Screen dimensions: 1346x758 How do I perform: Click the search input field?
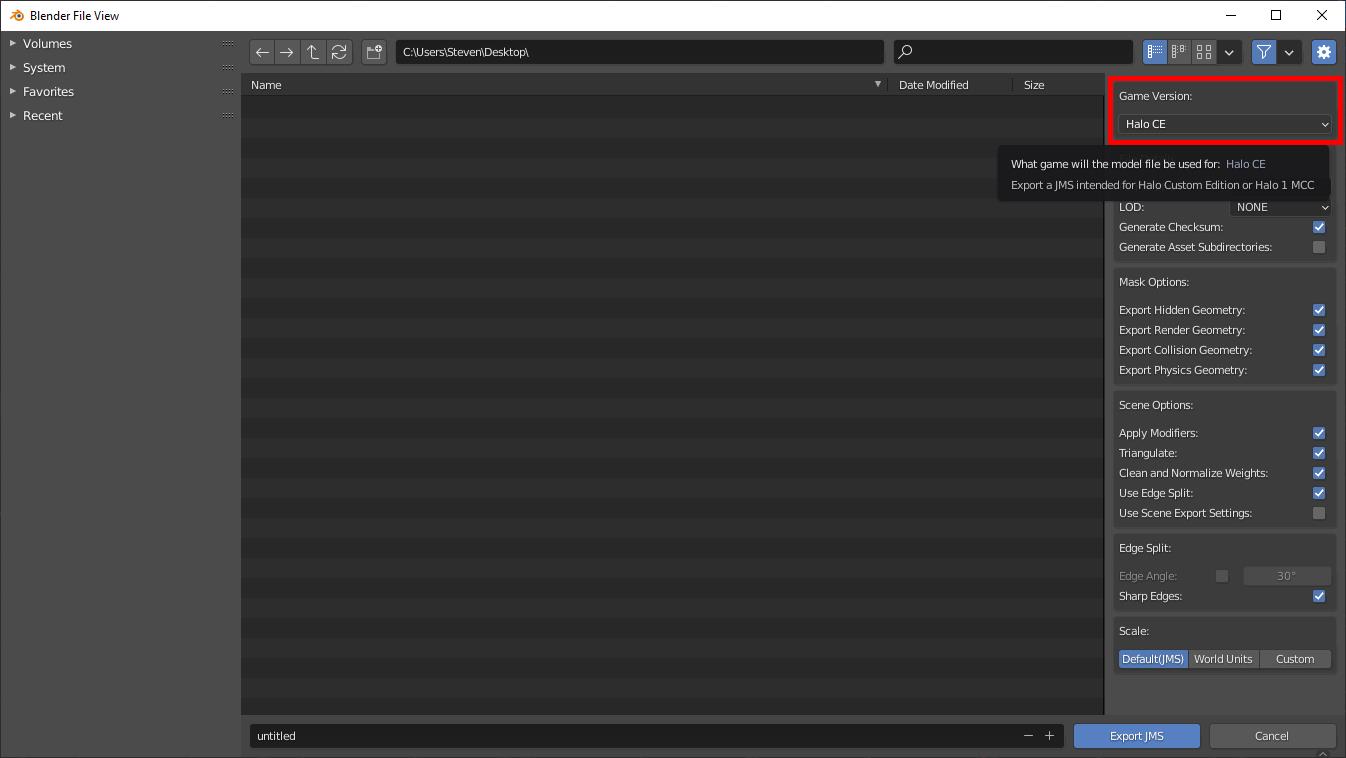1013,52
